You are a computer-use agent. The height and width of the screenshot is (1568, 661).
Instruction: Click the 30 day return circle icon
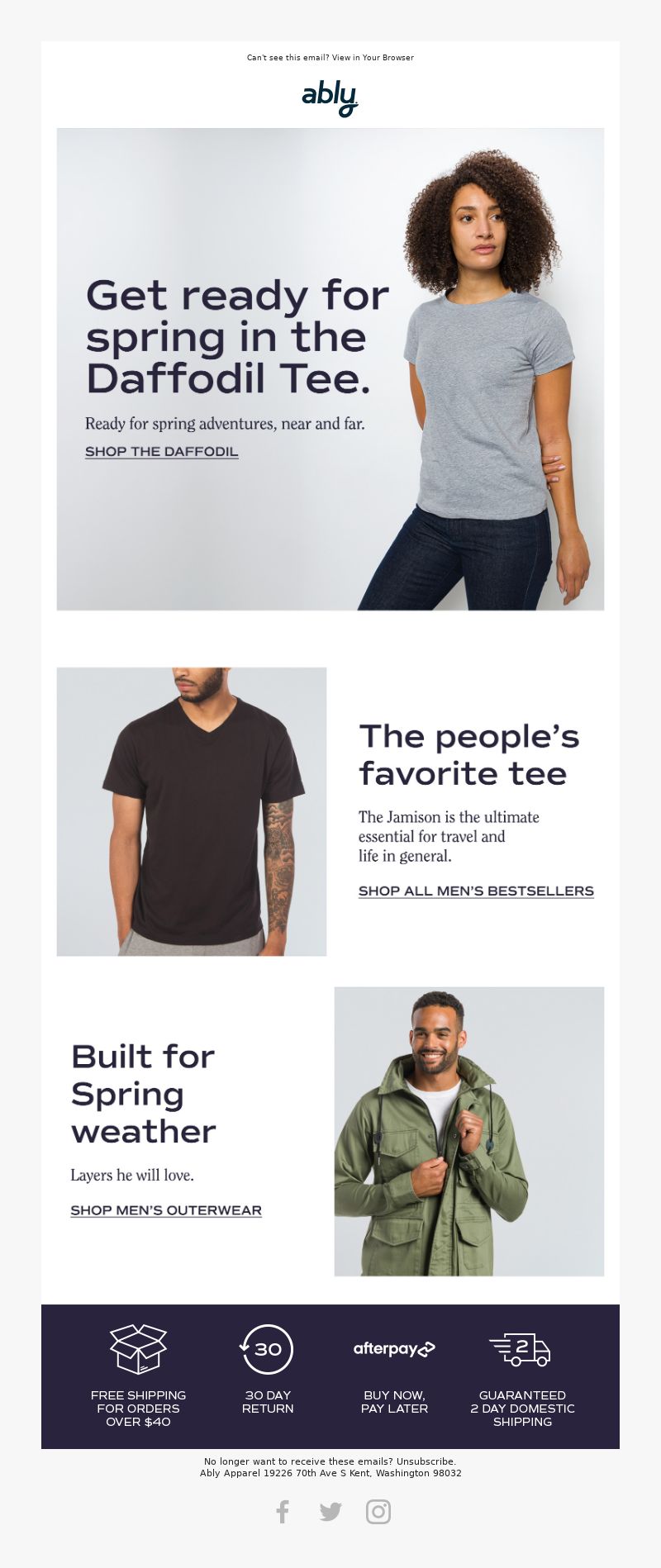(x=267, y=1349)
